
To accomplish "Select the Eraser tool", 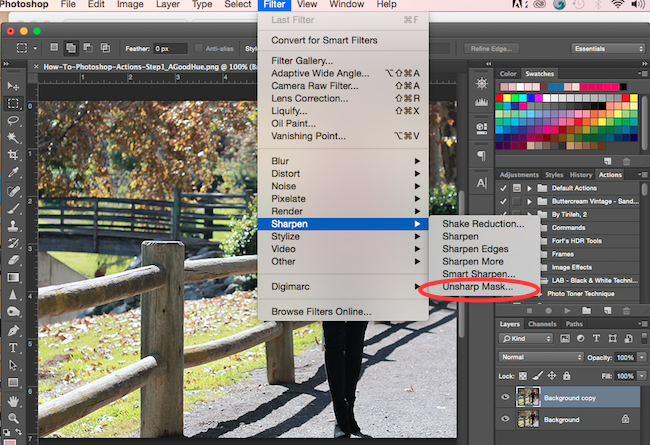I will pos(13,260).
